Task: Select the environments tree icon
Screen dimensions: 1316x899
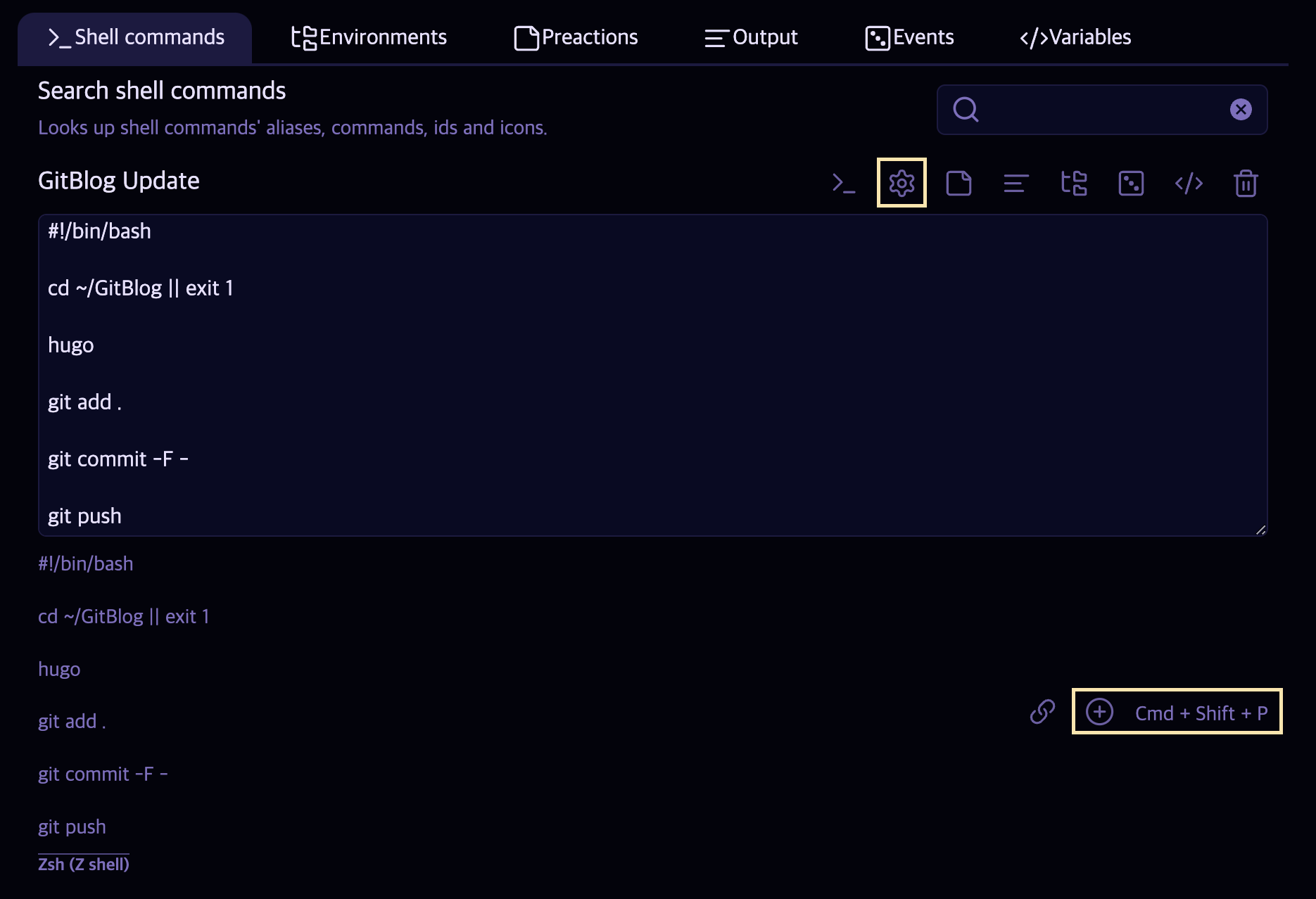Action: point(1073,183)
